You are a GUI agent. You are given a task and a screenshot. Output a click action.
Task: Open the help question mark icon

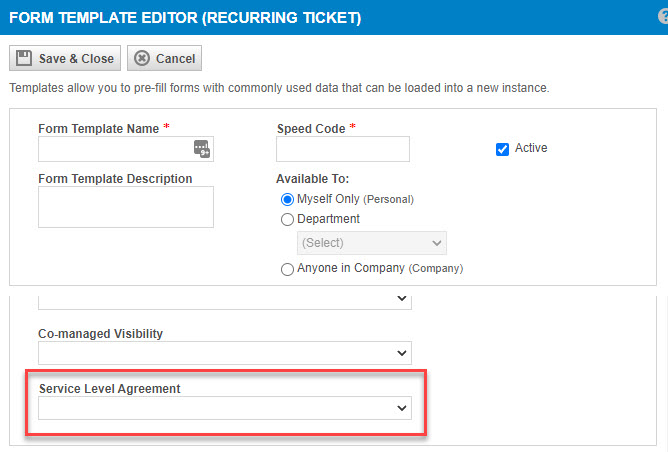point(663,17)
